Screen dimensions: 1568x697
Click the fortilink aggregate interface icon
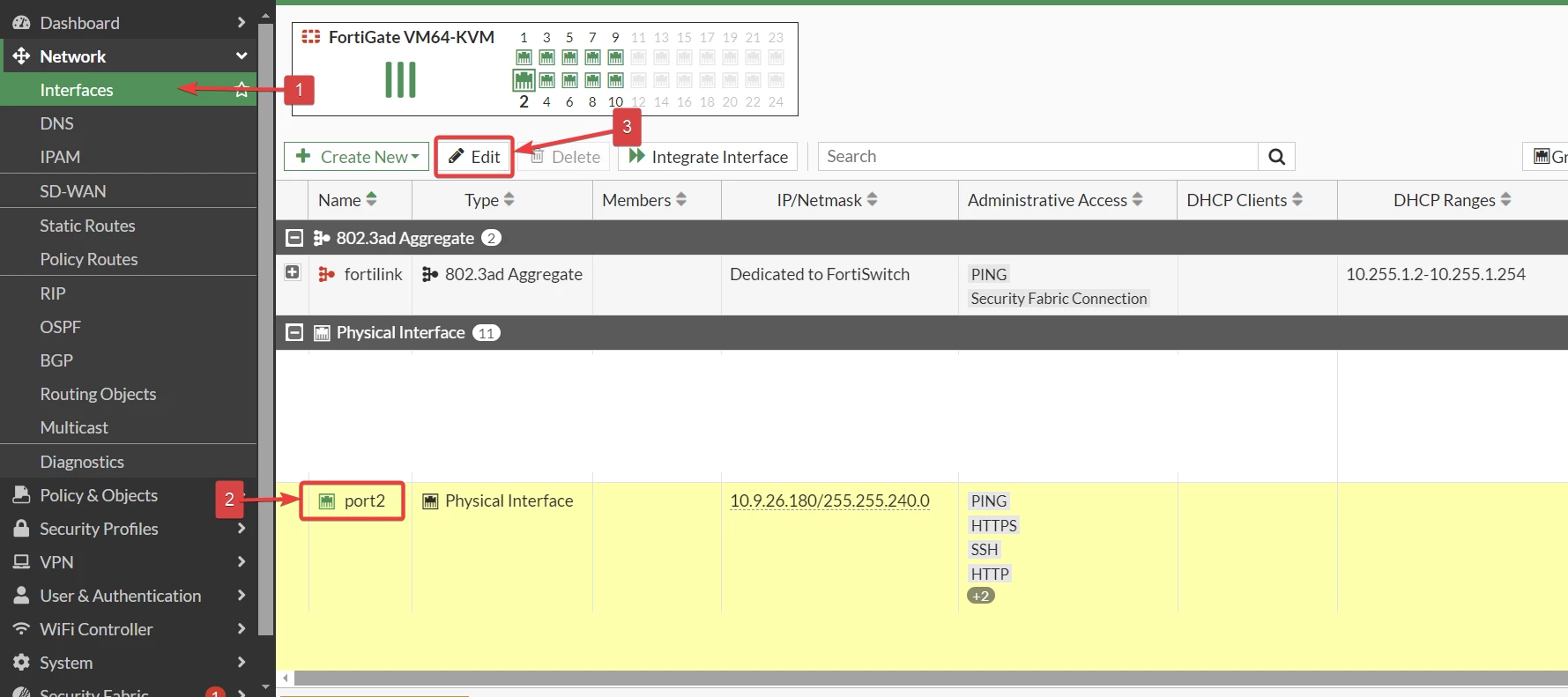tap(327, 275)
